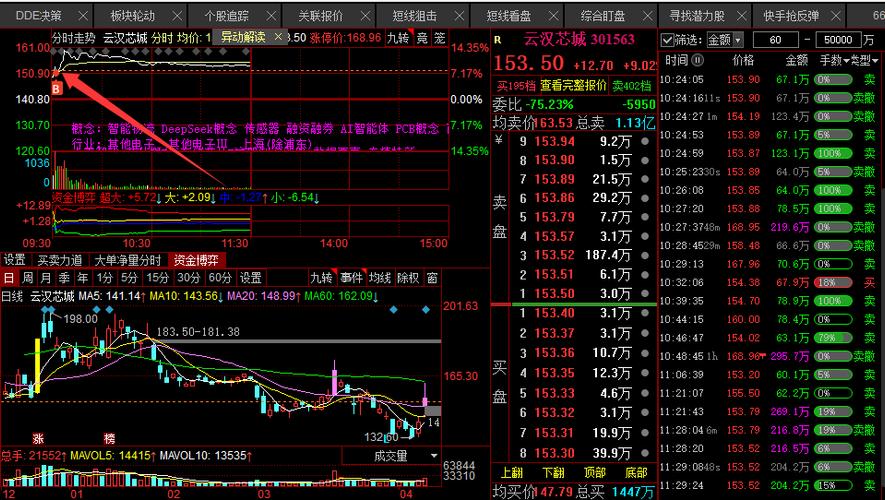The height and width of the screenshot is (500, 885).
Task: Click the 除权 button on K-line toolbar
Action: click(408, 278)
